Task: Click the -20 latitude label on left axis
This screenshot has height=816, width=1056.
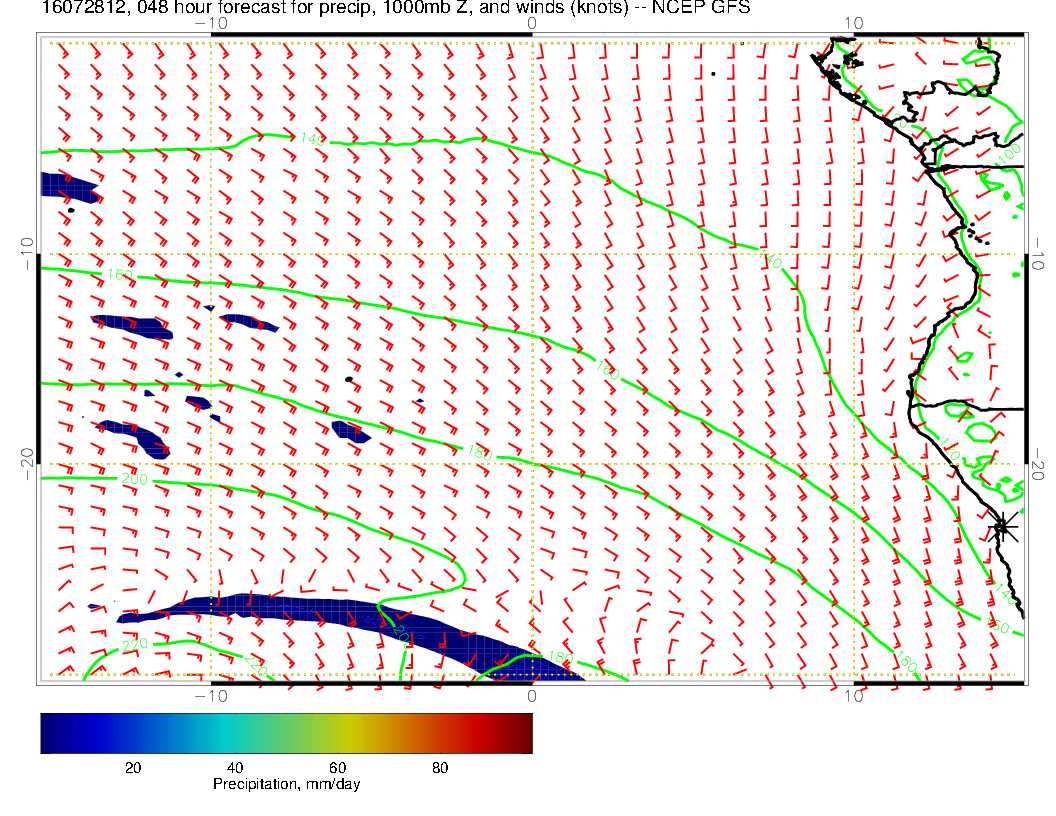Action: click(26, 463)
